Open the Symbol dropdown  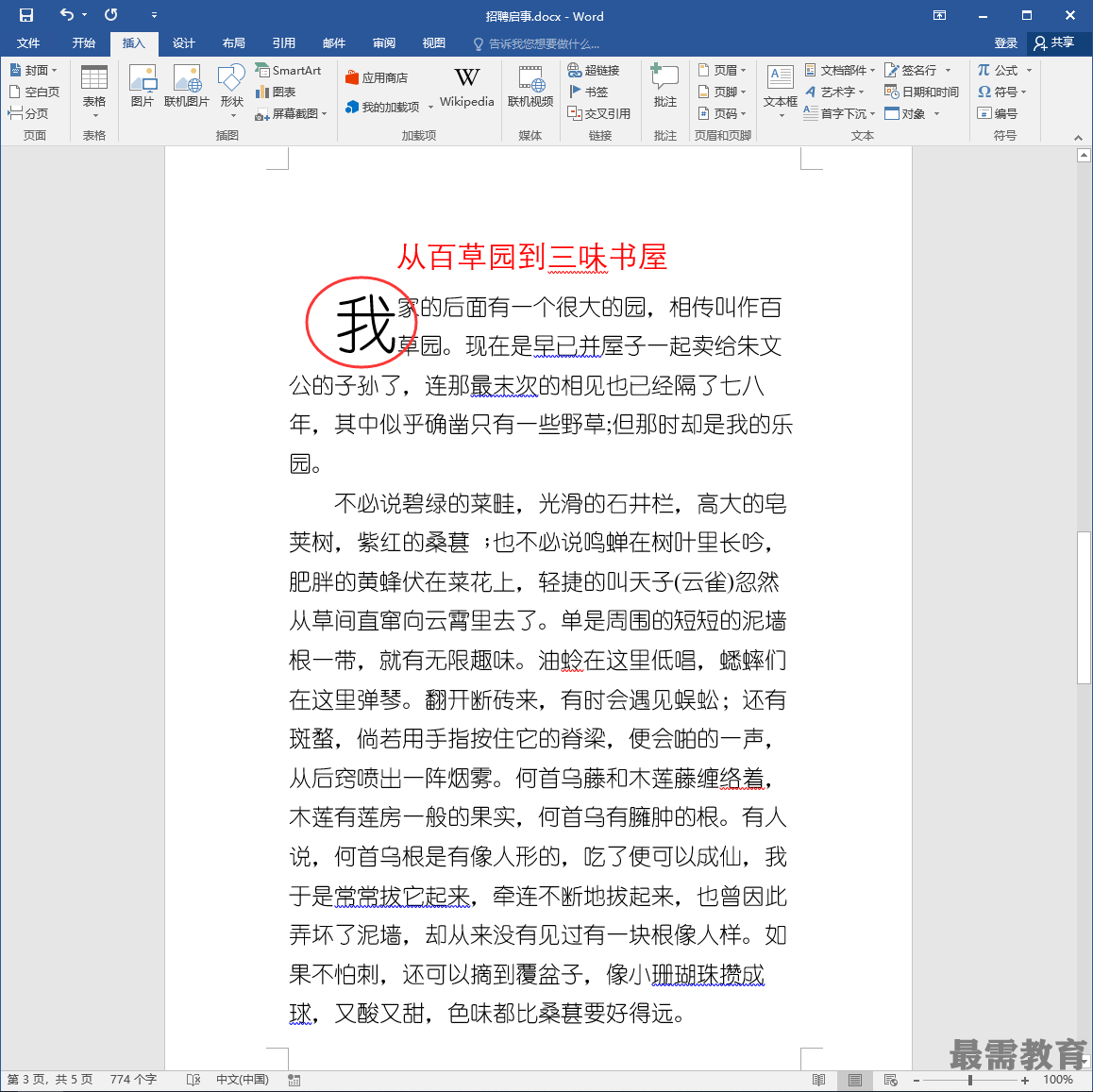[1023, 92]
